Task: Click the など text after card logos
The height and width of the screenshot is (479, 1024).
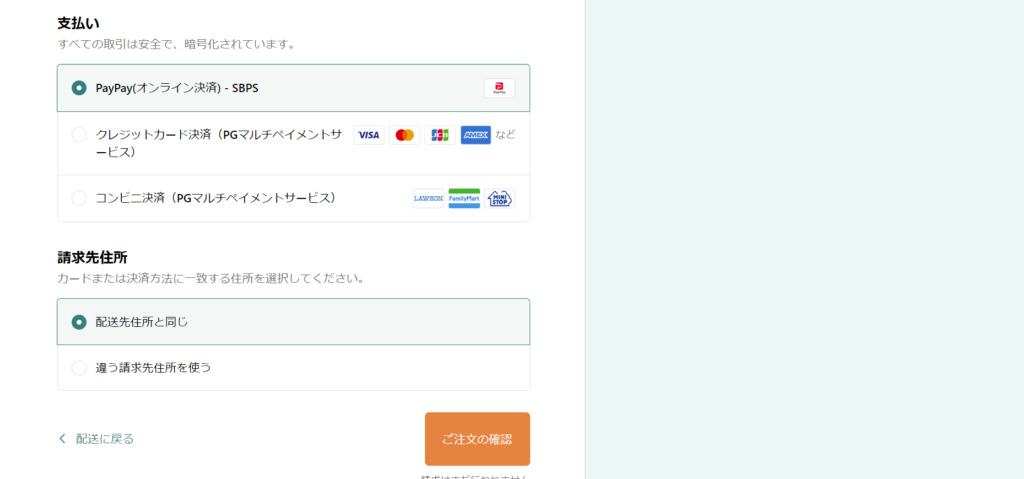Action: (x=505, y=135)
